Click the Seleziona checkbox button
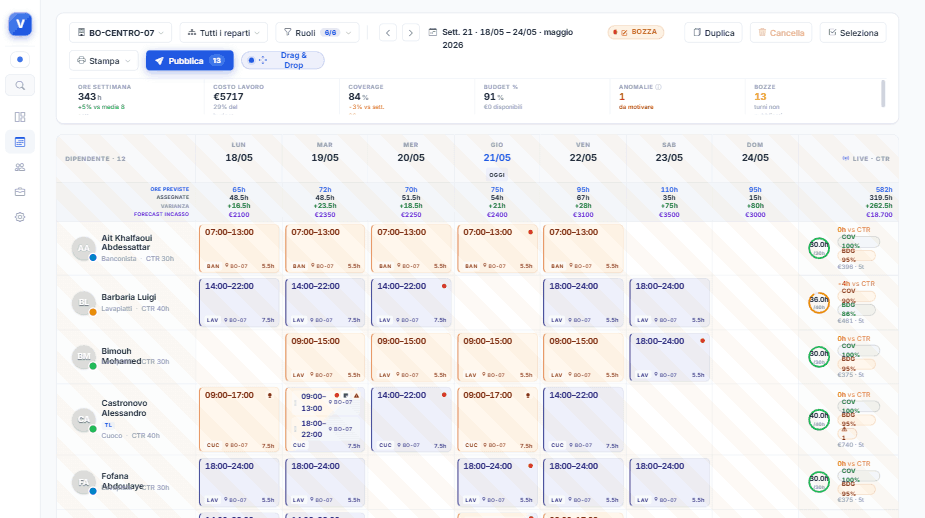The height and width of the screenshot is (518, 925). click(x=853, y=32)
